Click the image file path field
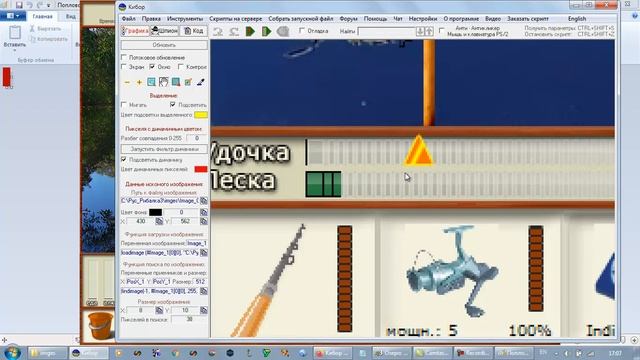 (160, 201)
